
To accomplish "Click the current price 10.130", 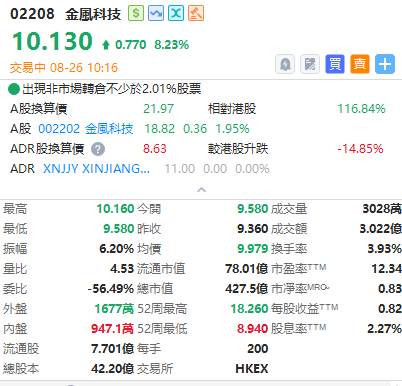I will pyautogui.click(x=52, y=41).
